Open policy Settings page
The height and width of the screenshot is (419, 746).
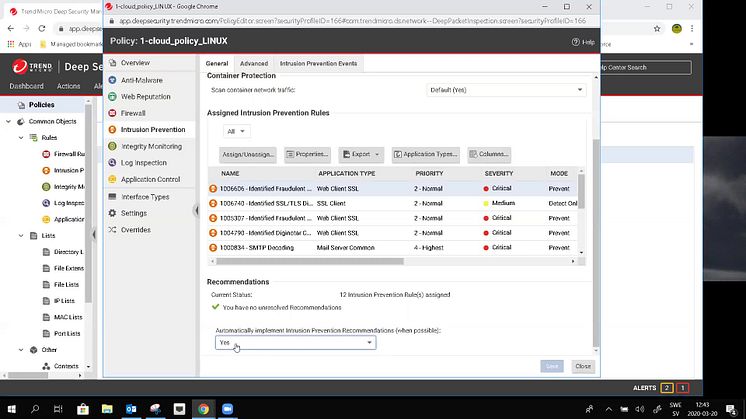133,213
